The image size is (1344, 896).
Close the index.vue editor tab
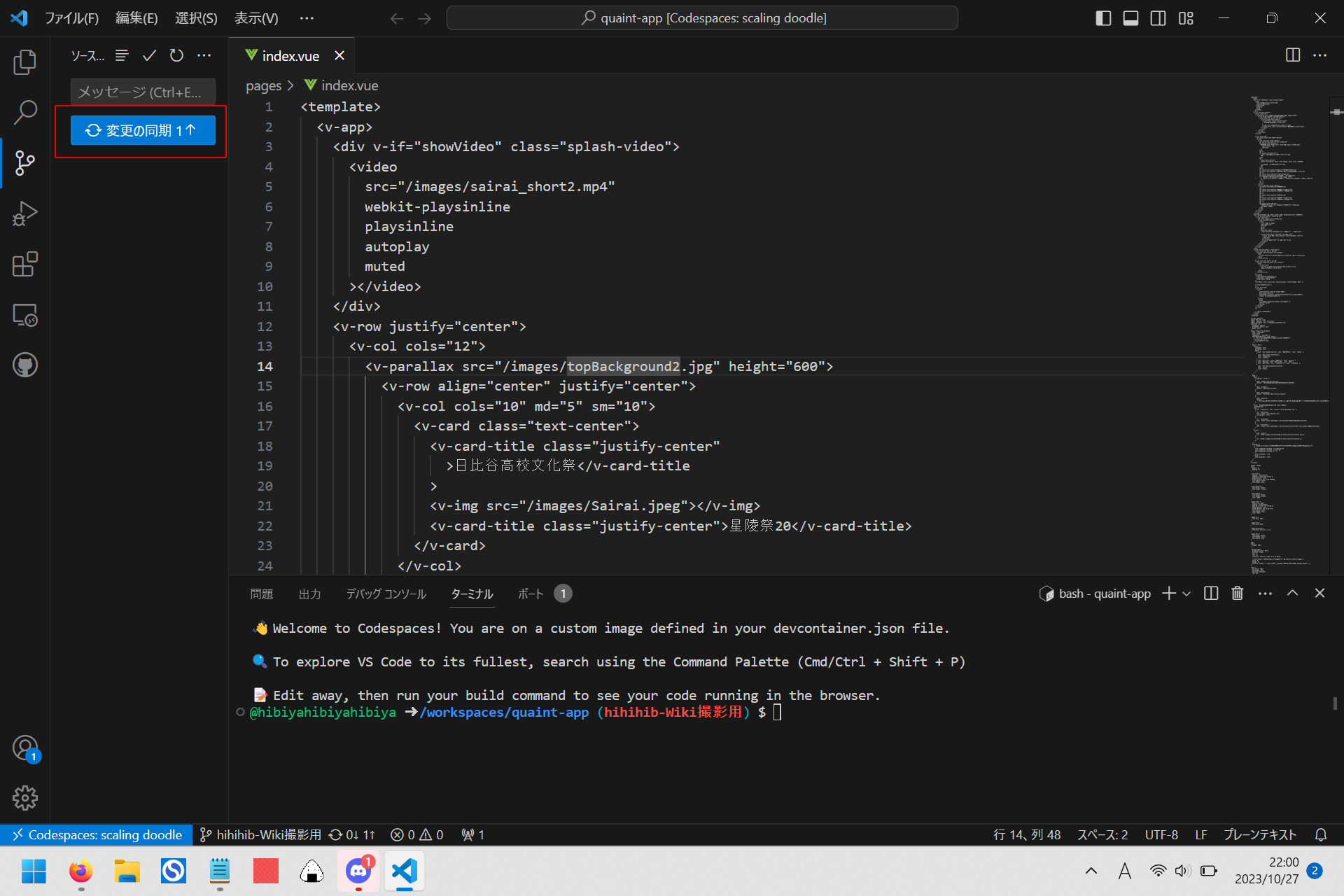pos(339,55)
